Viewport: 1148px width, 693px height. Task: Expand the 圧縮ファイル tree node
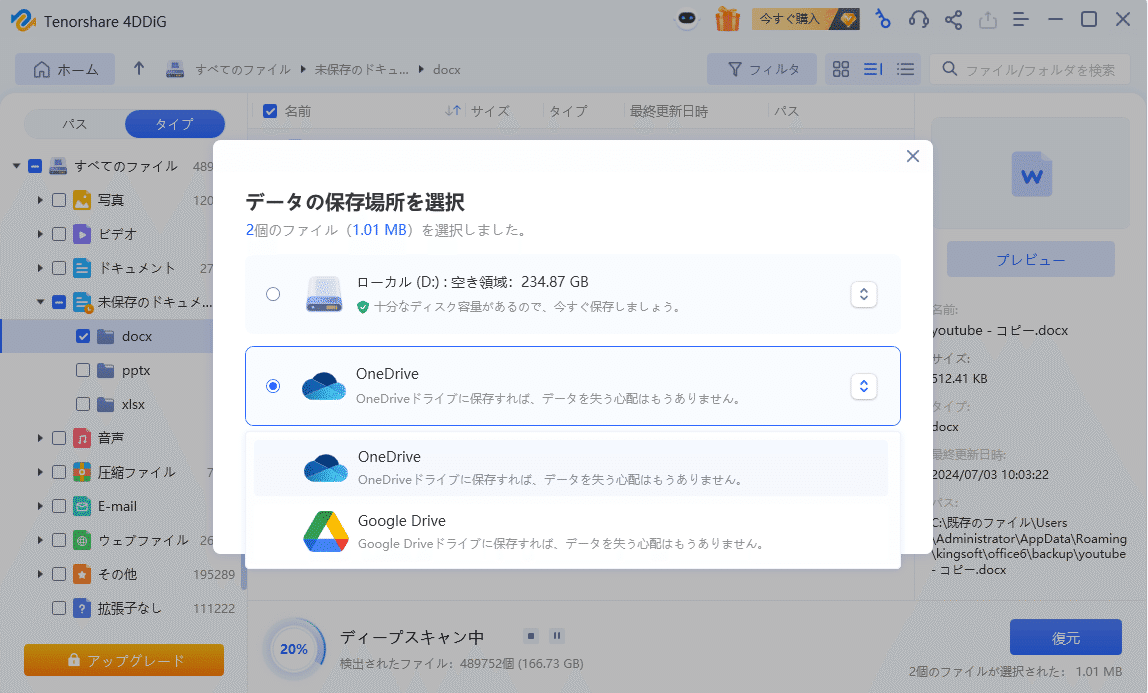pos(40,472)
